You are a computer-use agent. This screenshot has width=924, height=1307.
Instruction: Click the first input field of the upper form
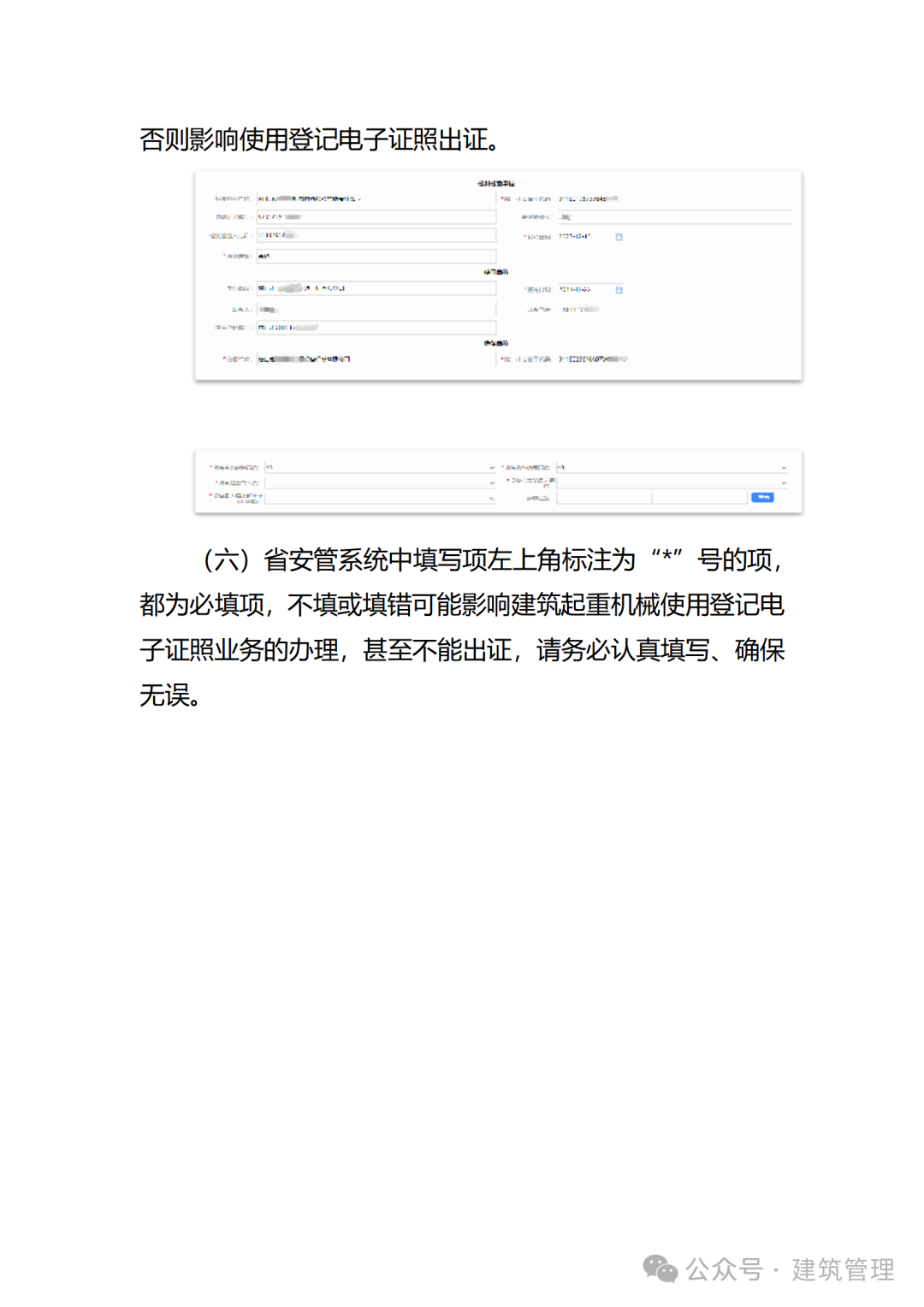(x=376, y=197)
